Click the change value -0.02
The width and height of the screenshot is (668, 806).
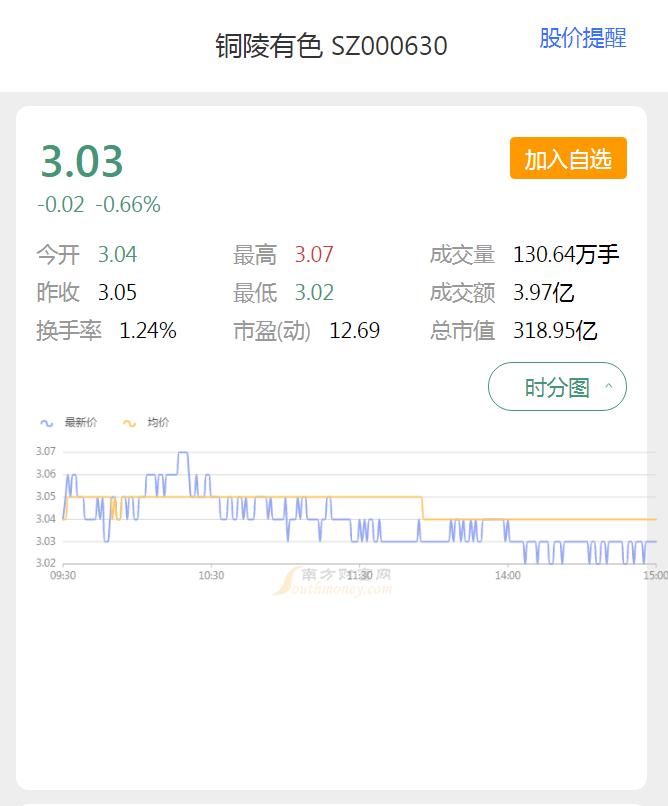point(61,205)
